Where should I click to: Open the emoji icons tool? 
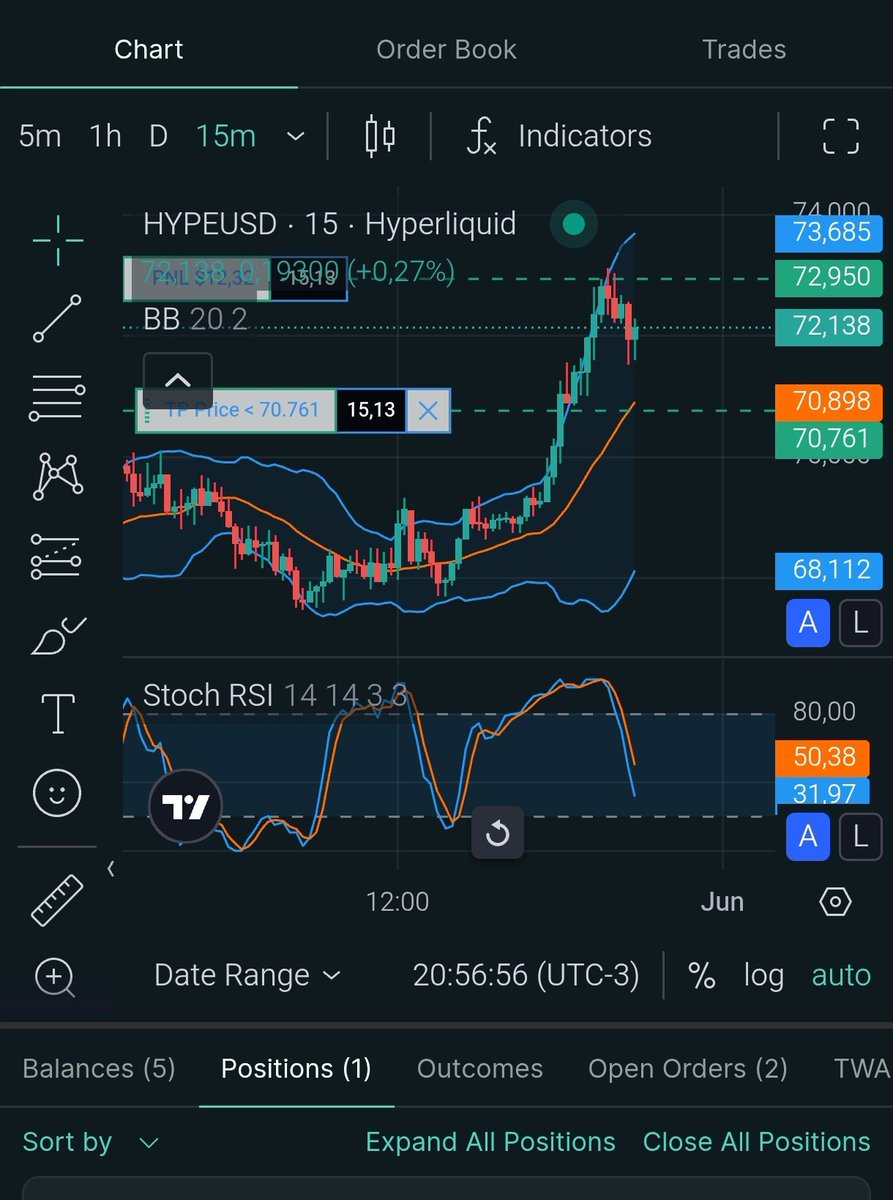(x=58, y=793)
